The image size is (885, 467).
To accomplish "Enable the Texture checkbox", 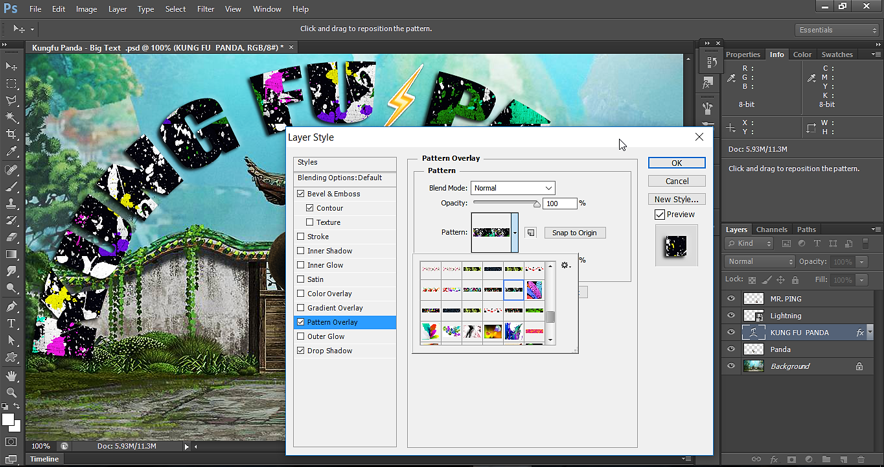I will pyautogui.click(x=309, y=222).
